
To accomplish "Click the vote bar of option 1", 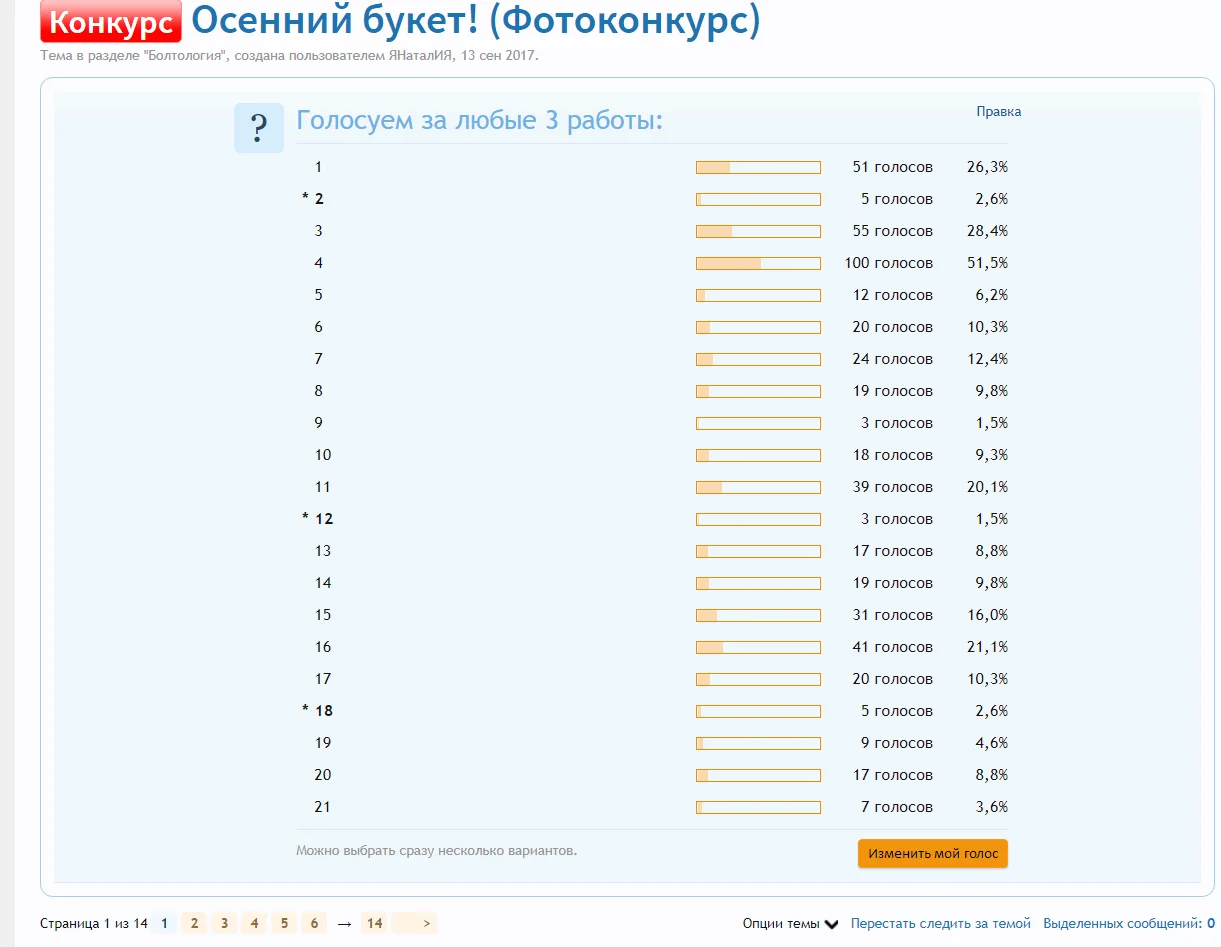I will click(x=758, y=167).
